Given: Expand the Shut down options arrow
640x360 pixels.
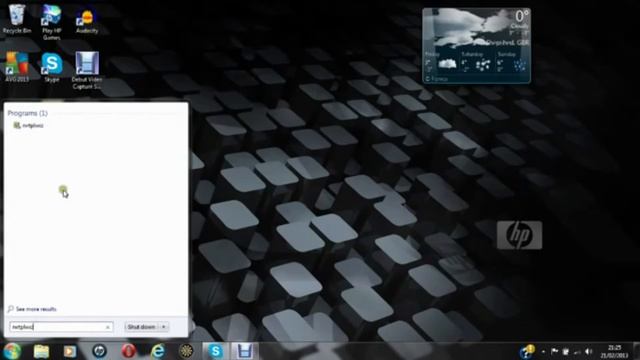Looking at the screenshot, I should click(164, 327).
